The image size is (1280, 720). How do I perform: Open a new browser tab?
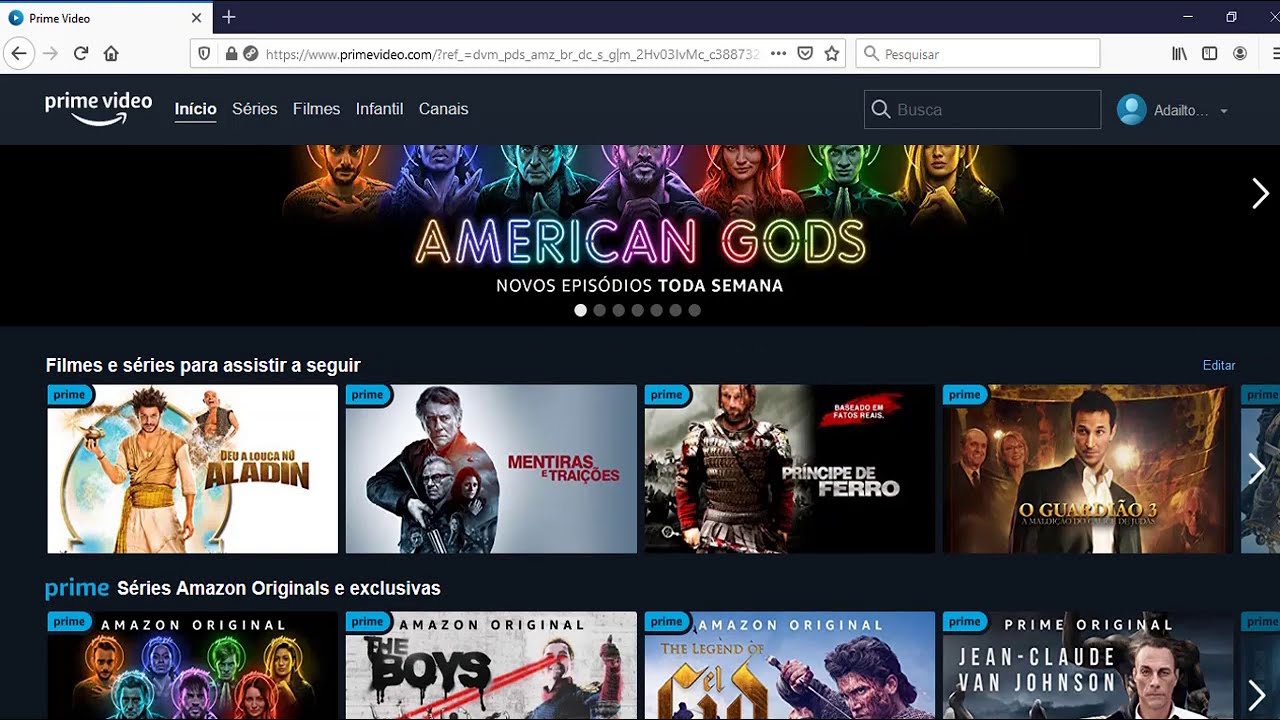coord(229,17)
